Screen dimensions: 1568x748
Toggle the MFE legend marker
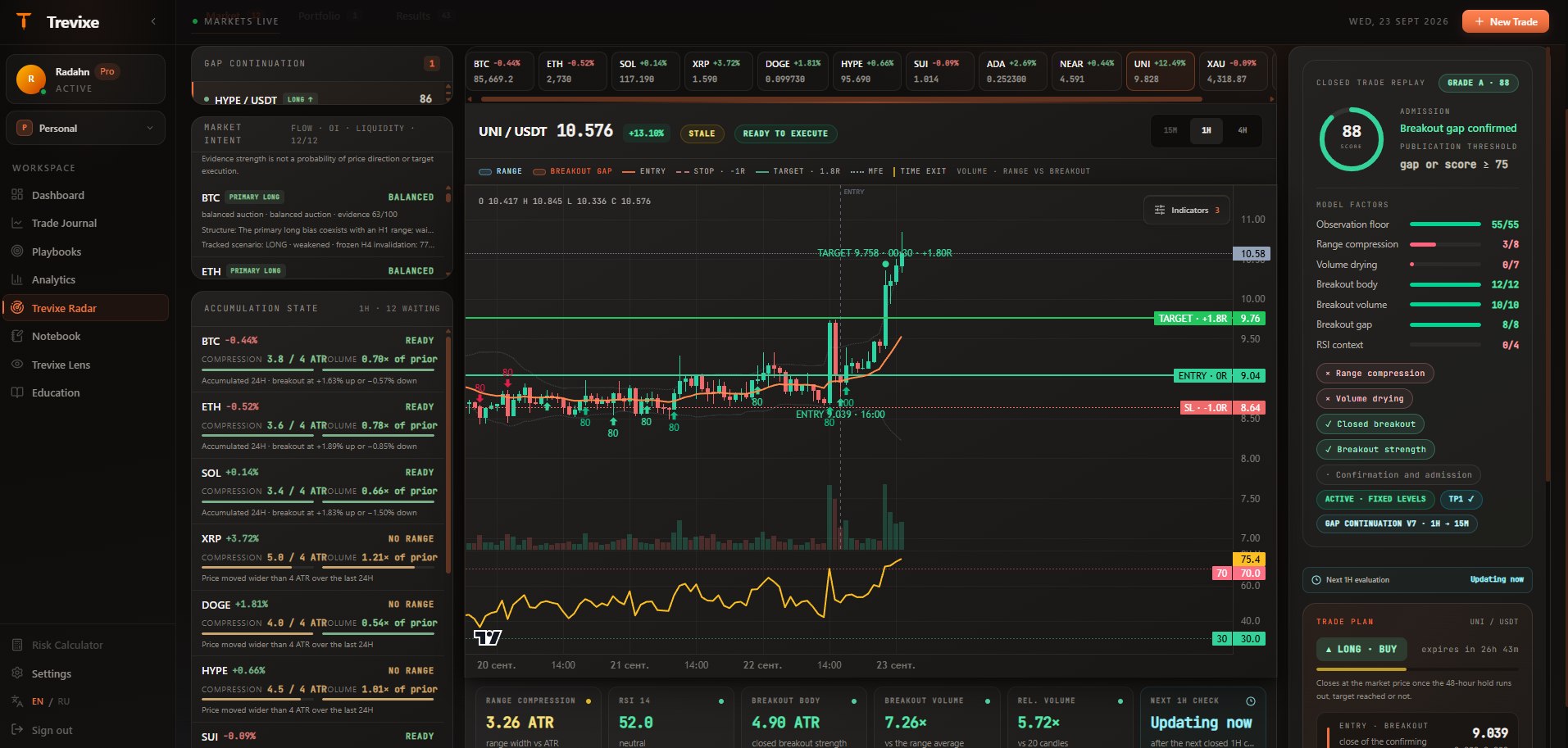(867, 171)
